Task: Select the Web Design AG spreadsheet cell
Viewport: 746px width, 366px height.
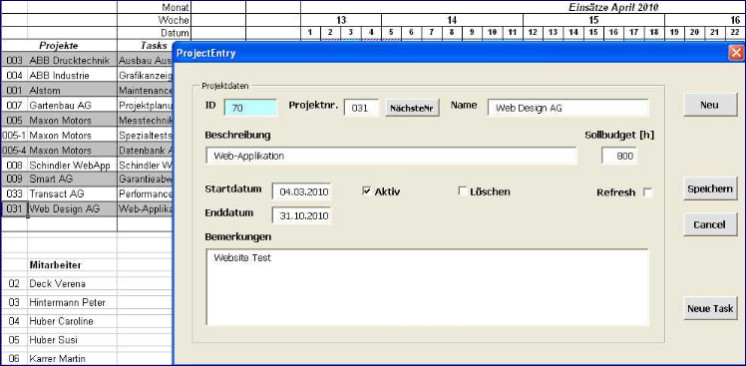Action: 72,209
